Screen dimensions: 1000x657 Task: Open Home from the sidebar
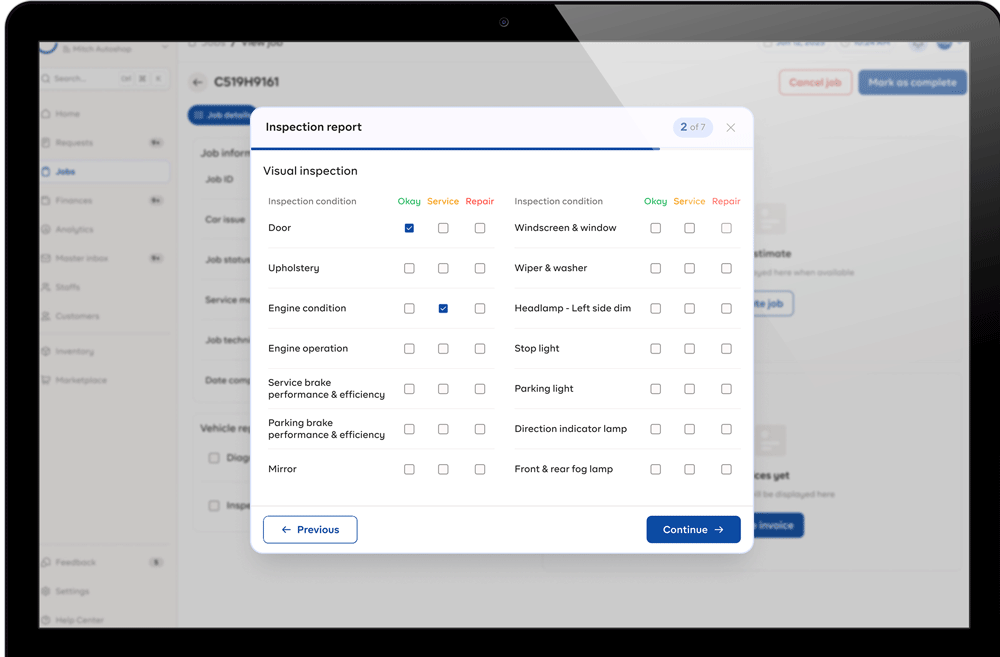pyautogui.click(x=67, y=114)
